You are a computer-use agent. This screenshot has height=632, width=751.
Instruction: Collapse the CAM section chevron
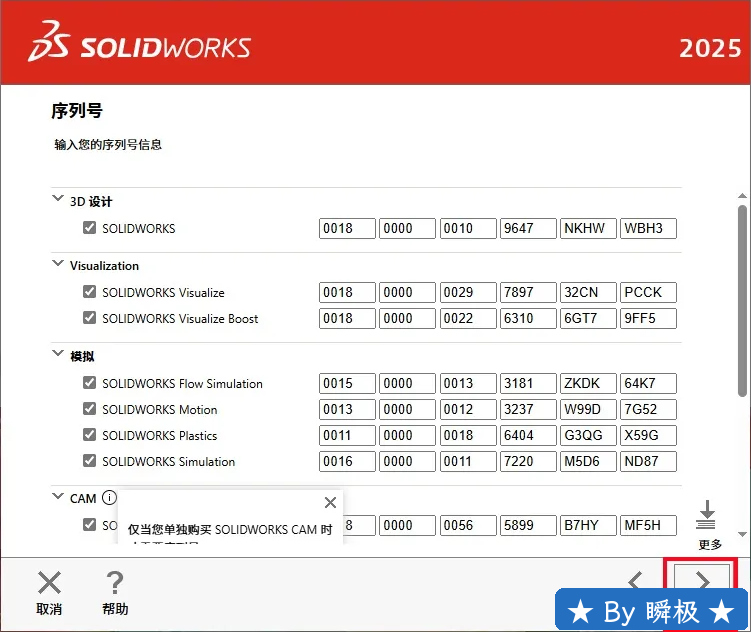[57, 498]
